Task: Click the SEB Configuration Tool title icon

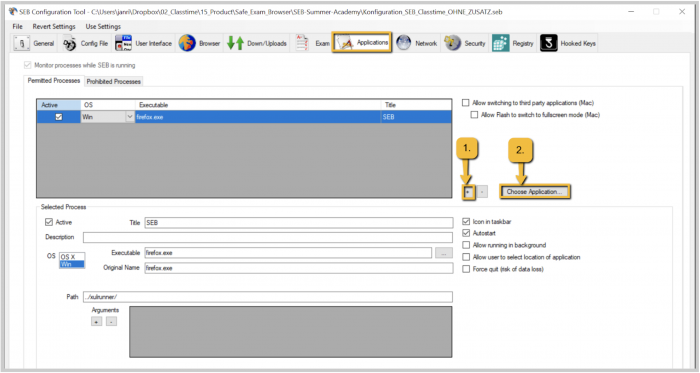Action: coord(13,12)
